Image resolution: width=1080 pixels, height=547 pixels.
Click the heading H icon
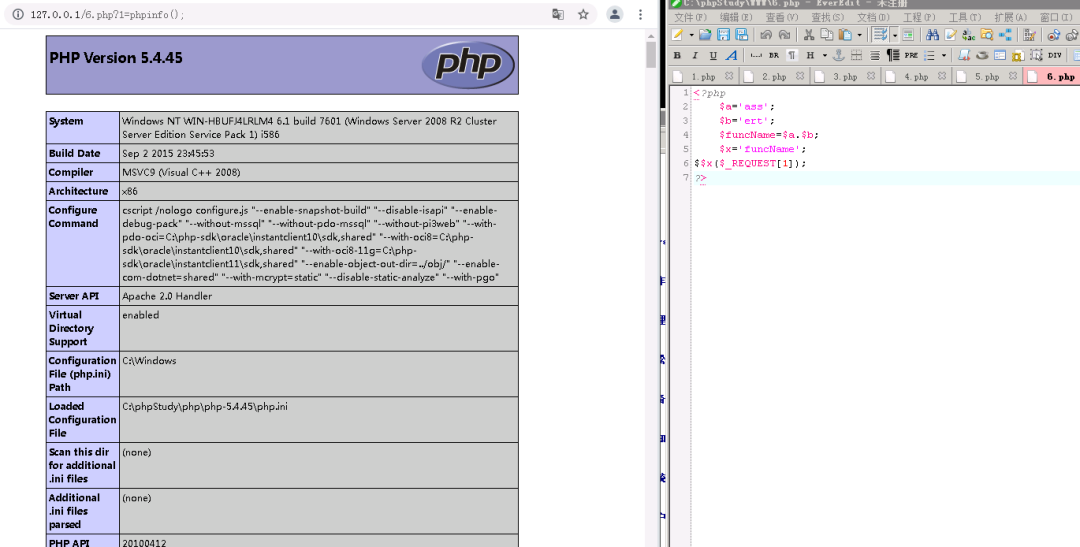click(811, 55)
